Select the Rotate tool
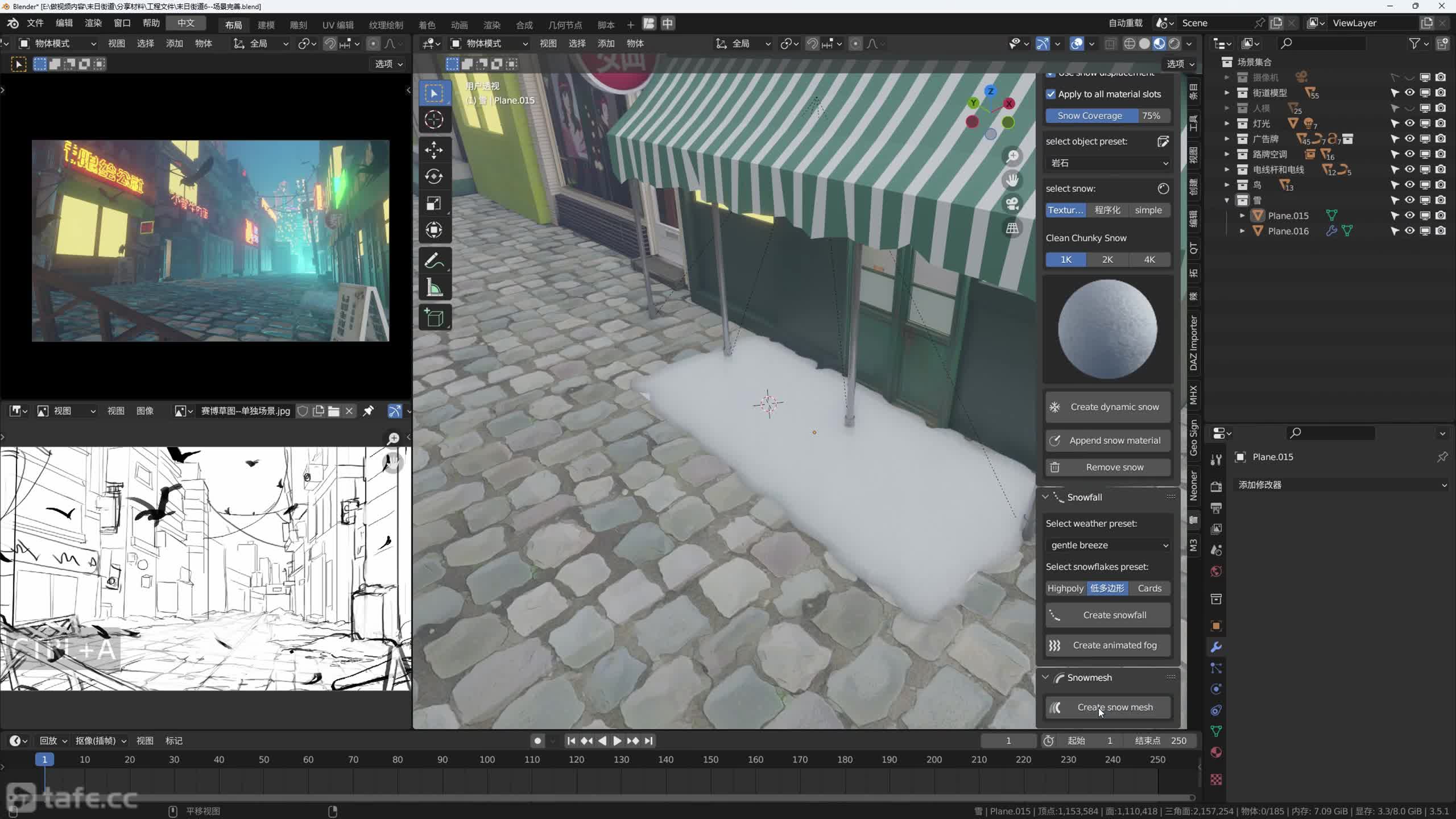The width and height of the screenshot is (1456, 819). (x=434, y=177)
